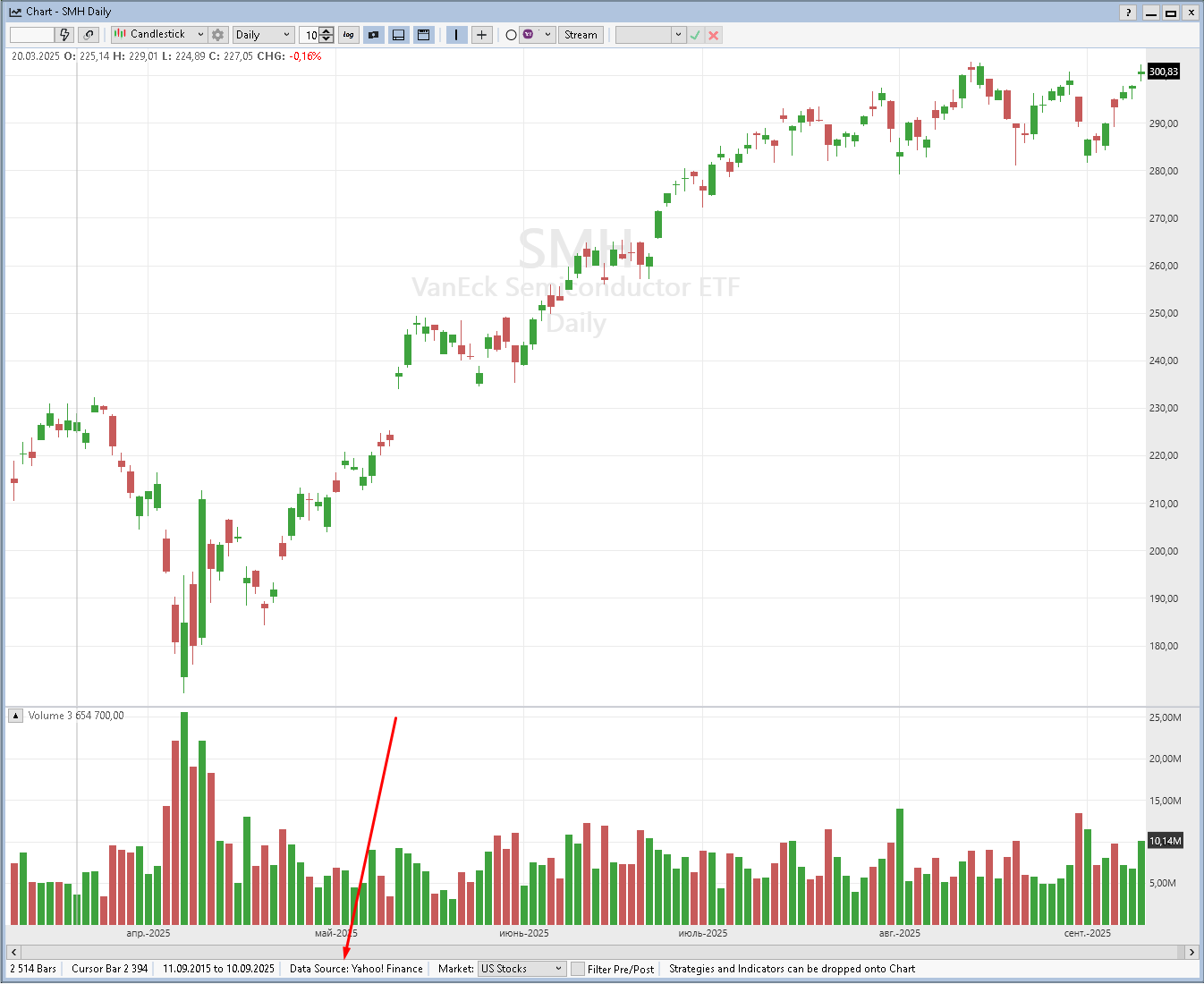The width and height of the screenshot is (1204, 984).
Task: Click the chain link icon
Action: pos(88,35)
